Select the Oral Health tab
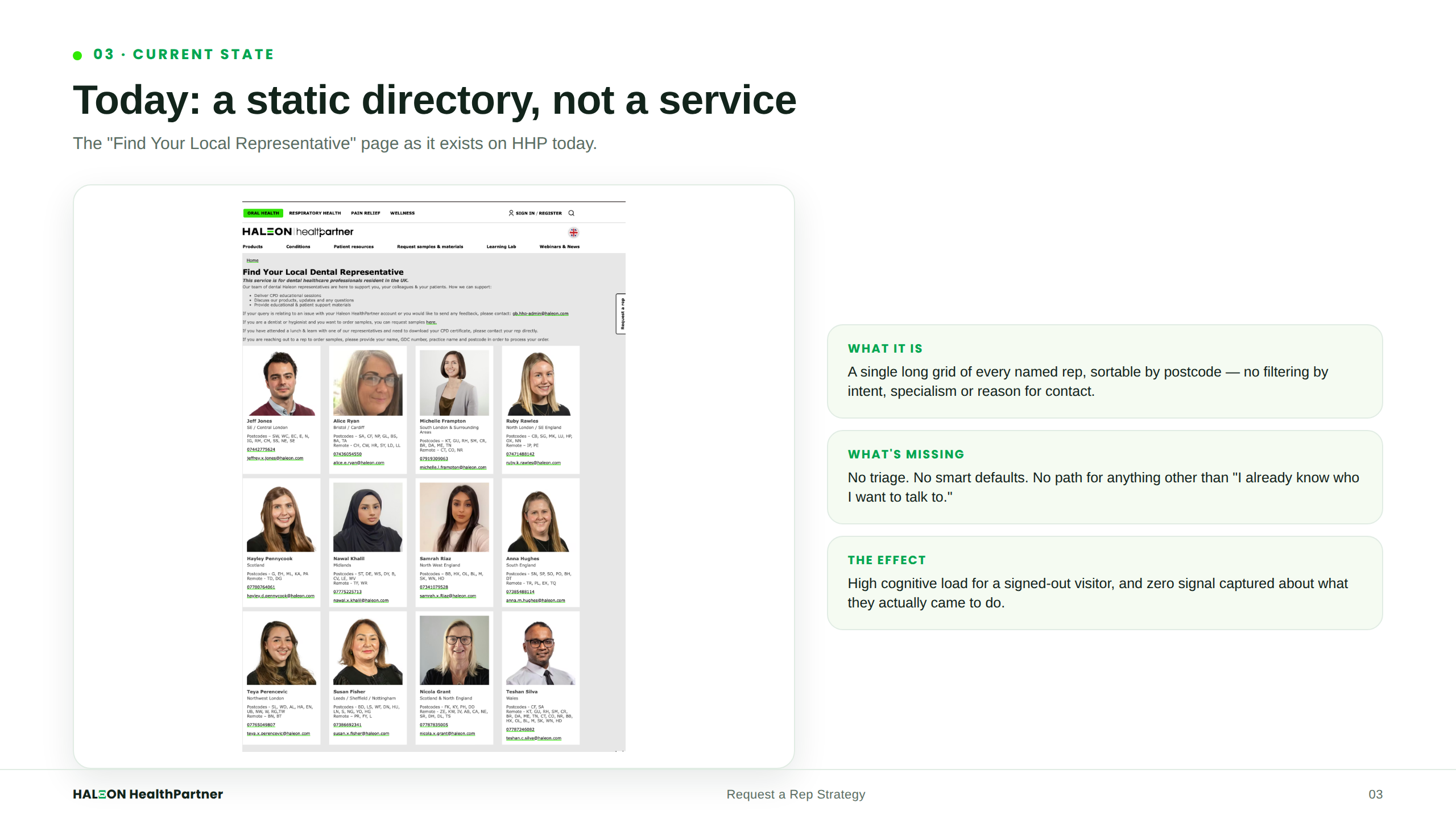The width and height of the screenshot is (1456, 819). [263, 213]
